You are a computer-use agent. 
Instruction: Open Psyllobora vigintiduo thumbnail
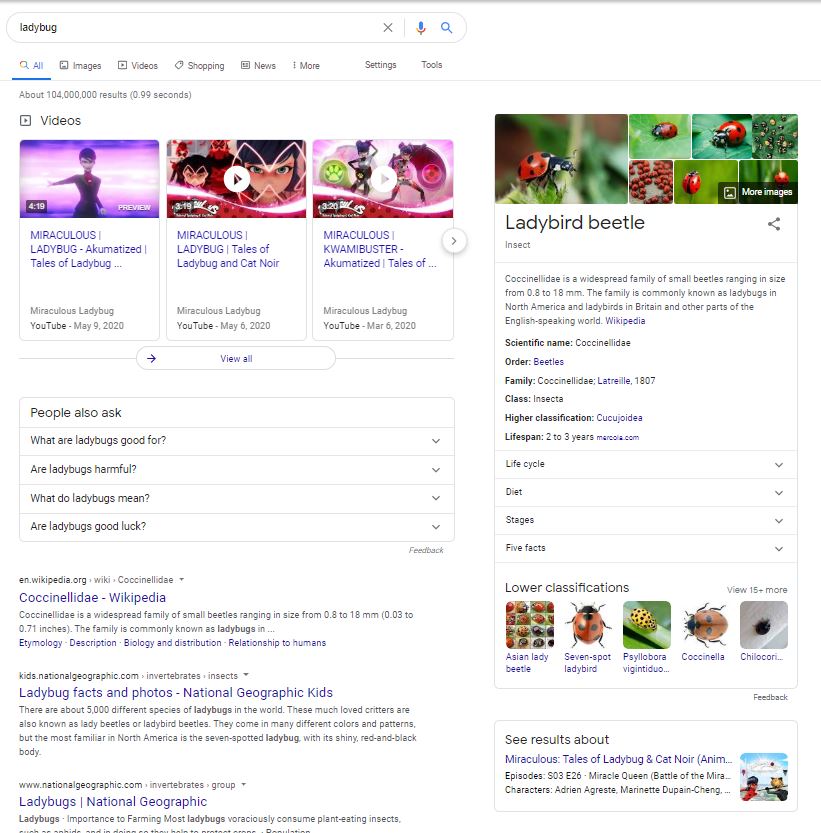pos(647,625)
